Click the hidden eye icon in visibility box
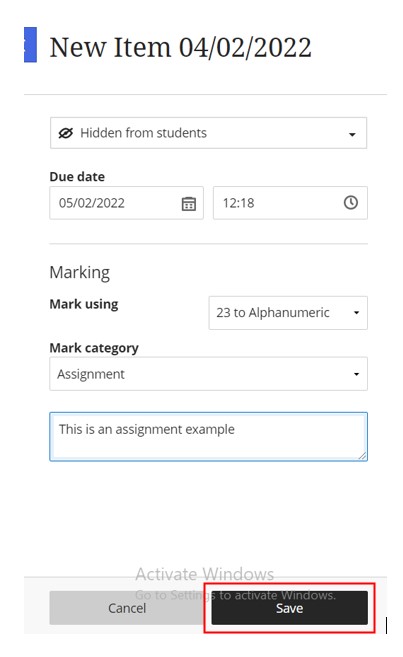This screenshot has width=403, height=657. point(65,133)
